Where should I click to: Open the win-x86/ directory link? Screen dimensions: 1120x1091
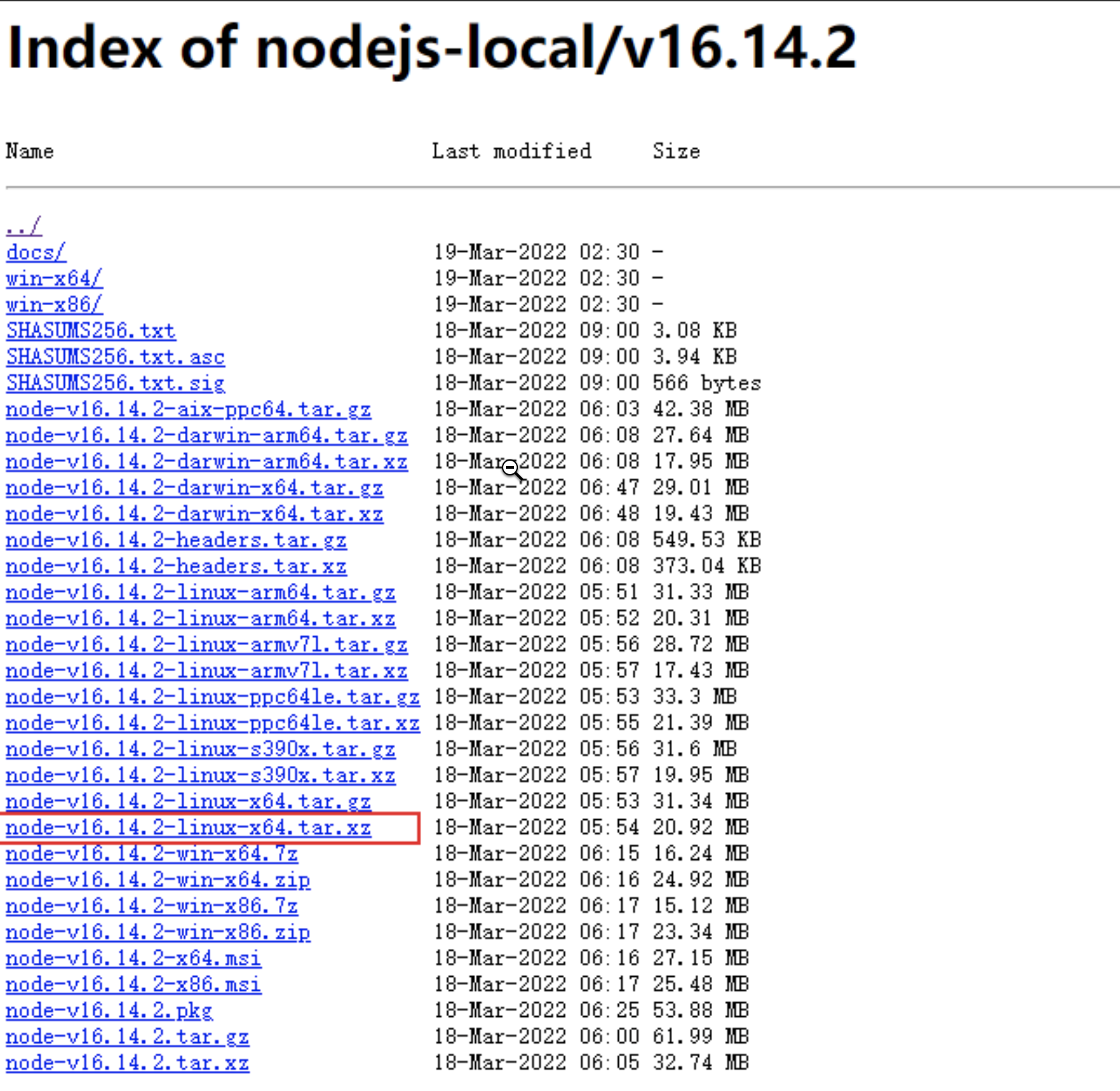[54, 304]
